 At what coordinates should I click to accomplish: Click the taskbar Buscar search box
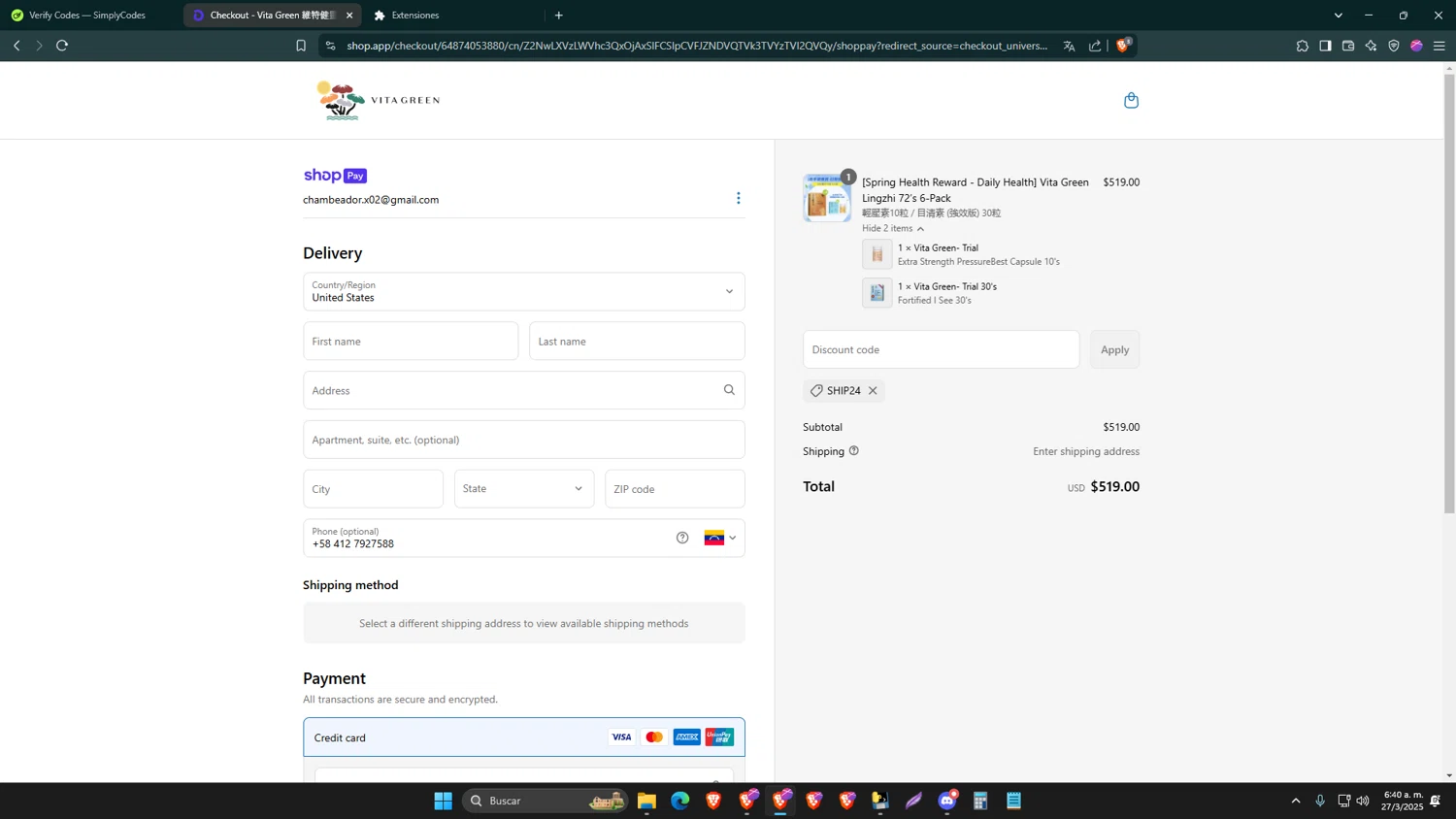tap(545, 801)
